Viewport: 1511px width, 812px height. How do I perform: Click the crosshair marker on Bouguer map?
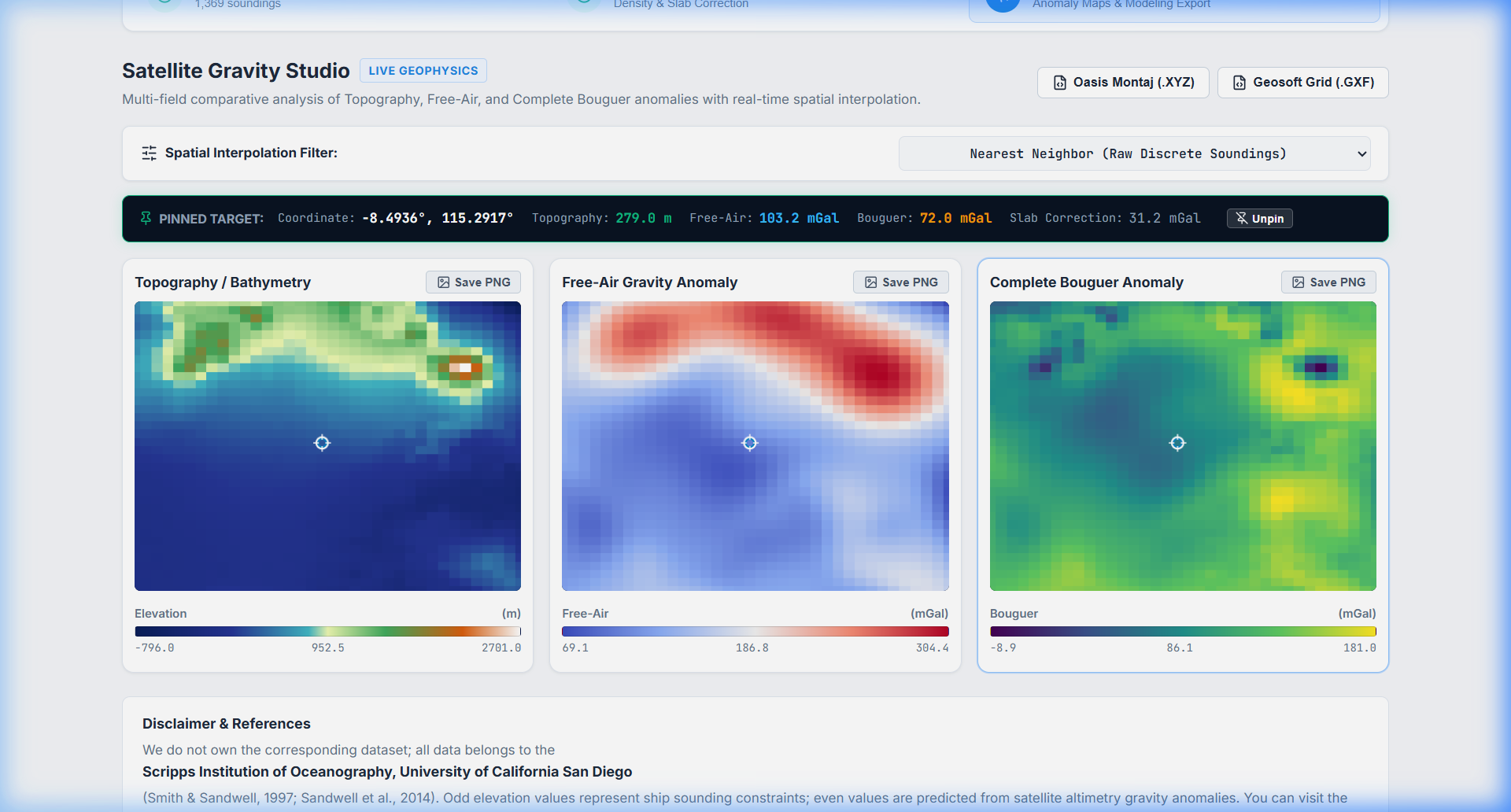click(x=1177, y=443)
